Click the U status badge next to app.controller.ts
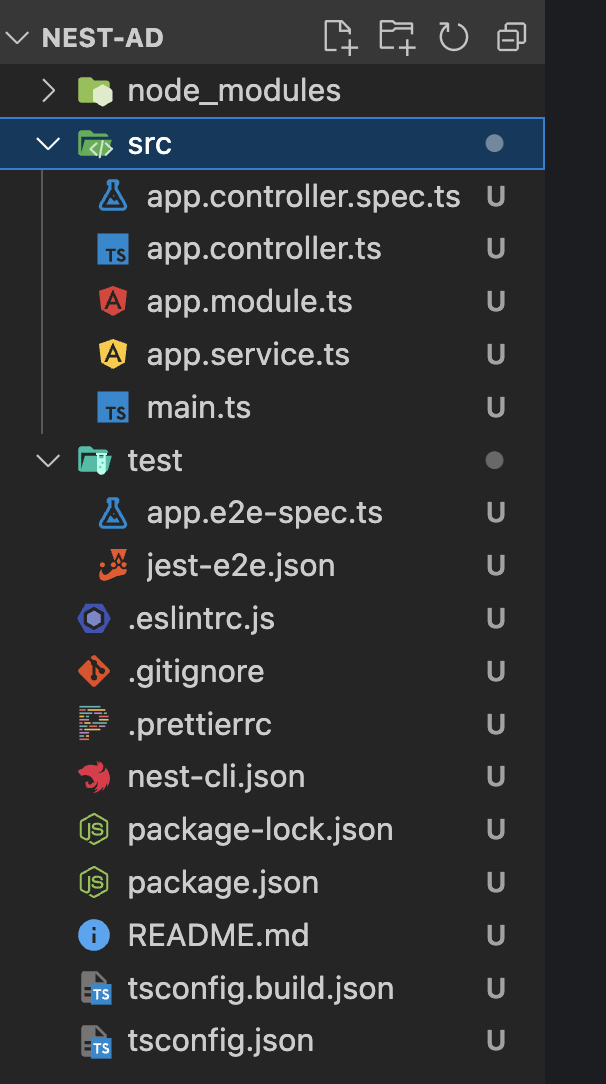Viewport: 606px width, 1084px height. pos(495,249)
